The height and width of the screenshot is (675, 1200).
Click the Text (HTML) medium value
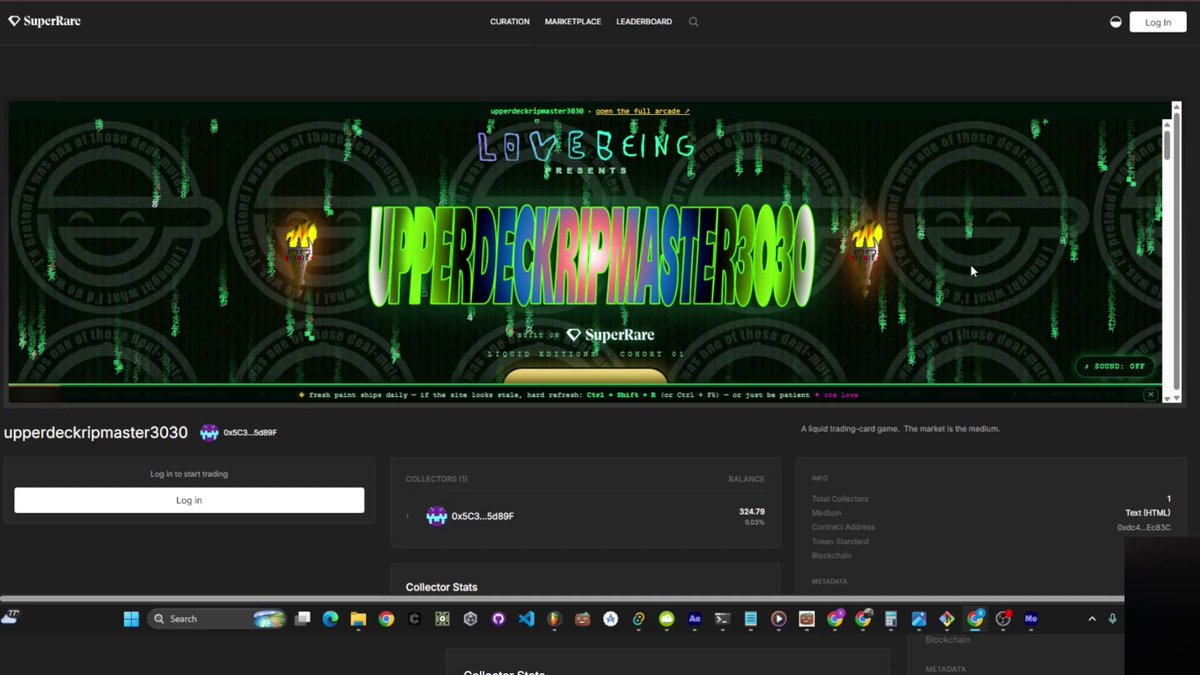tap(1148, 513)
